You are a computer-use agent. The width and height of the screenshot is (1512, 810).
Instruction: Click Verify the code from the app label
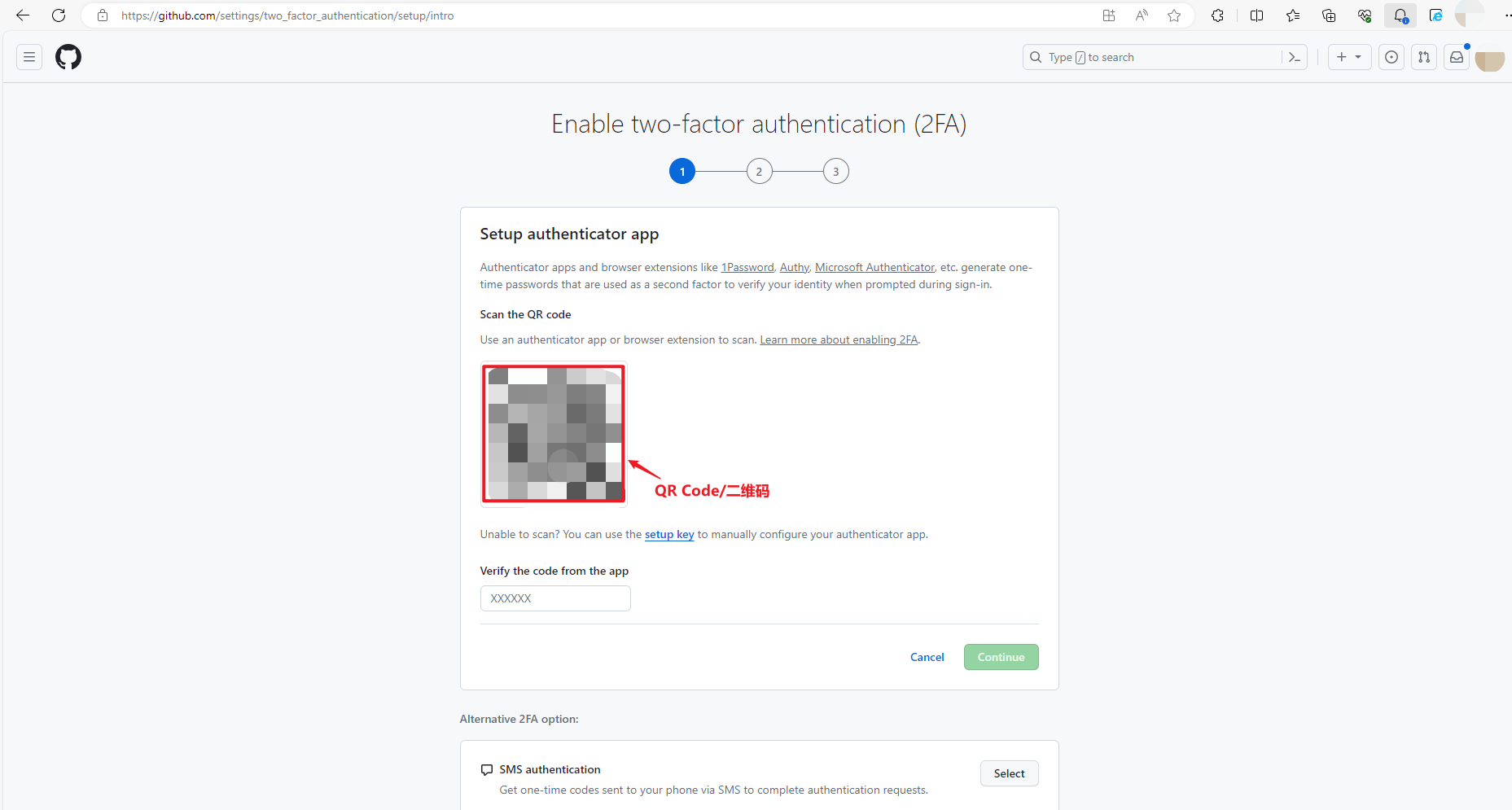coord(554,571)
